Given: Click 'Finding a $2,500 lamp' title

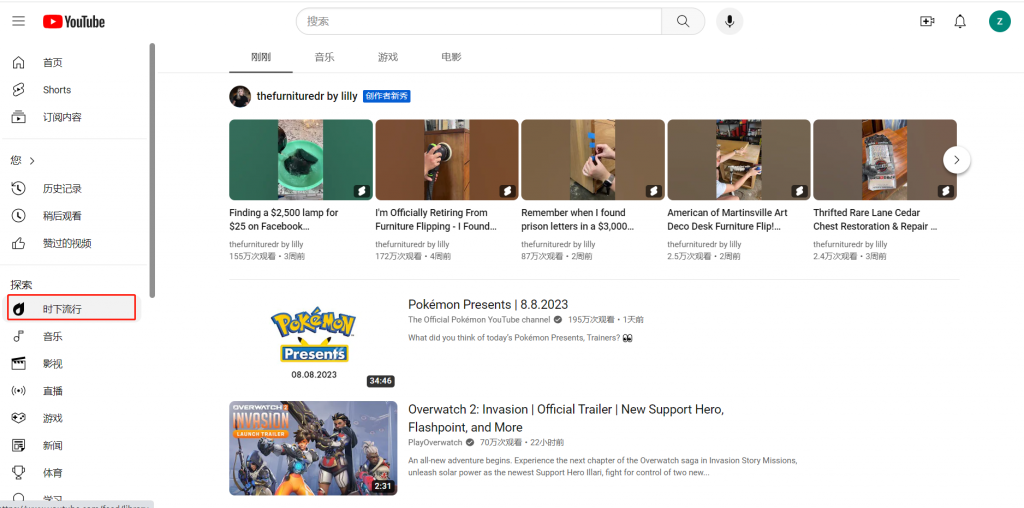Looking at the screenshot, I should (283, 219).
